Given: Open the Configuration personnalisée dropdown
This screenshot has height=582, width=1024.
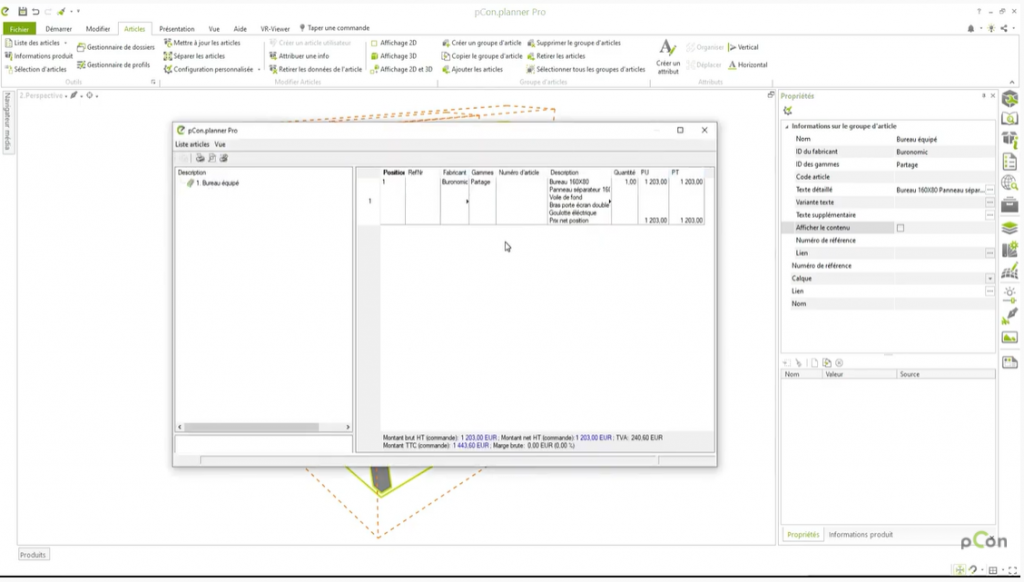Looking at the screenshot, I should [x=259, y=69].
